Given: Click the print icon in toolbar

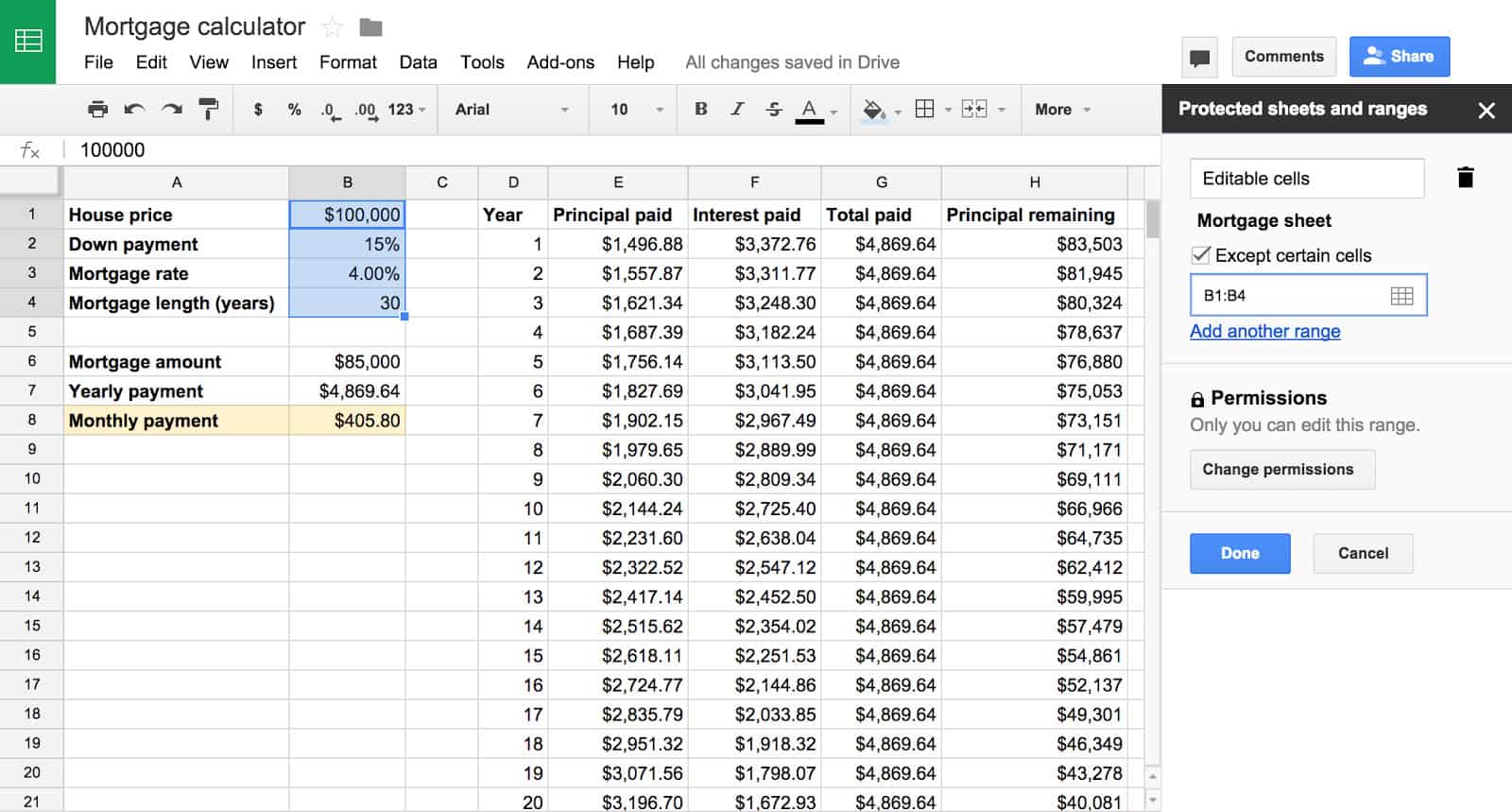Looking at the screenshot, I should (x=97, y=110).
